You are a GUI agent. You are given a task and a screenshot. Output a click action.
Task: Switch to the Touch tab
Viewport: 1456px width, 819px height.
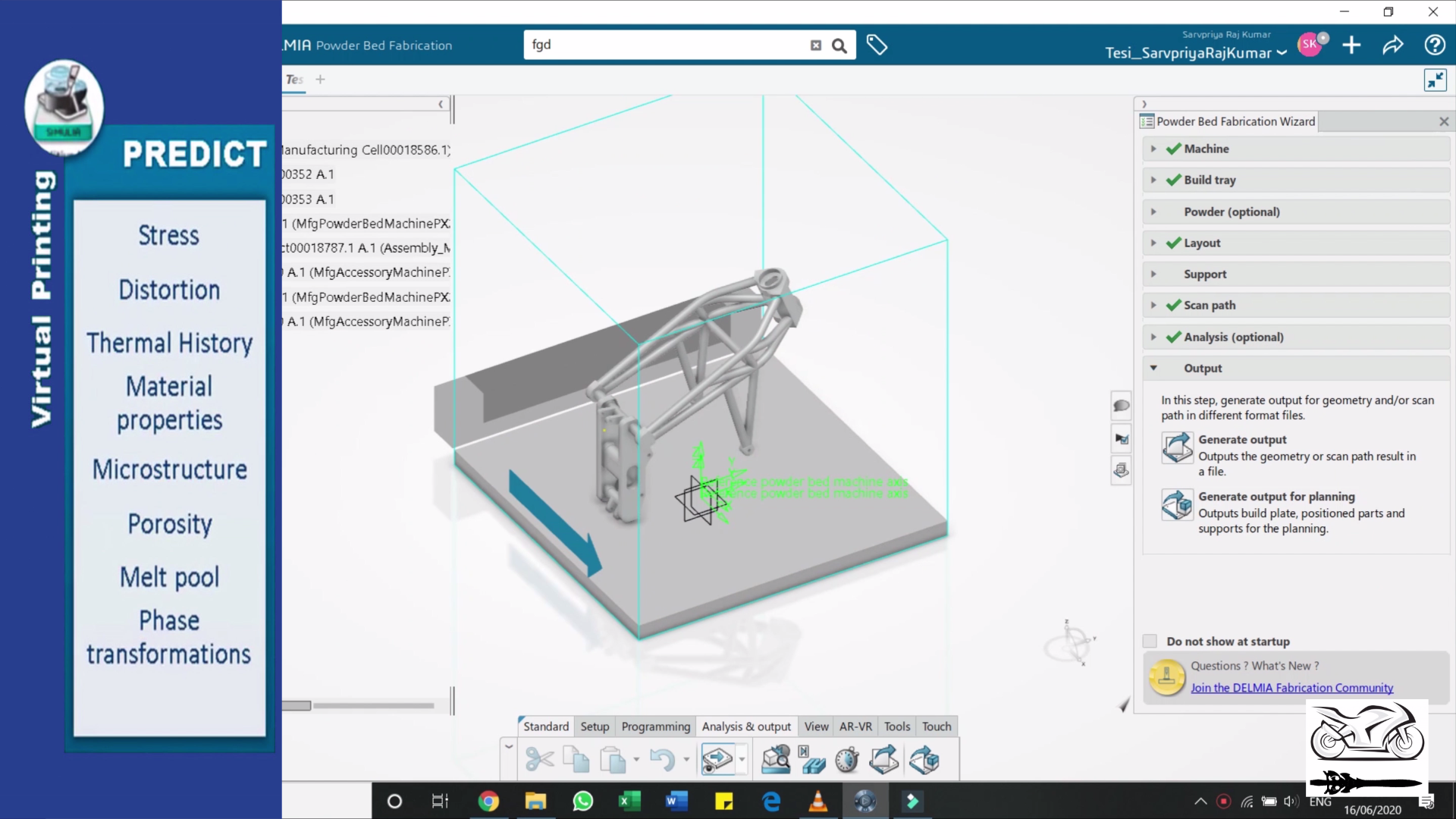pos(937,726)
